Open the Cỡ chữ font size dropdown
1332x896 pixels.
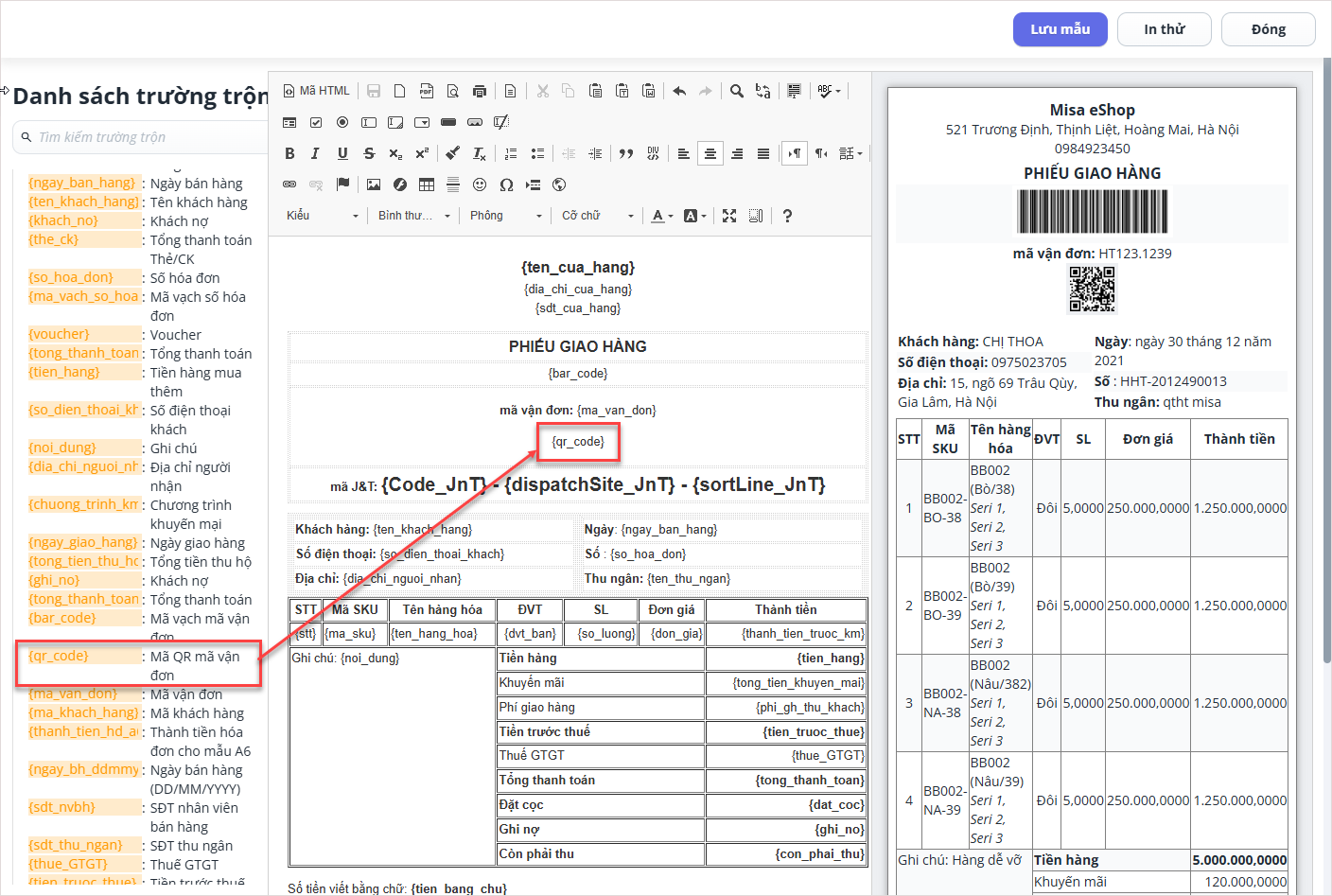point(598,216)
